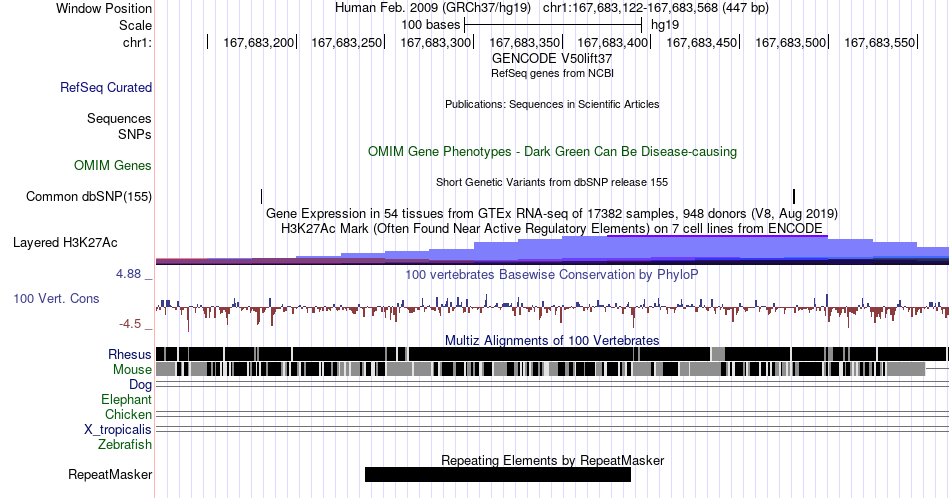Click the Chicken species label
Screen dimensions: 950x498
[x=128, y=414]
